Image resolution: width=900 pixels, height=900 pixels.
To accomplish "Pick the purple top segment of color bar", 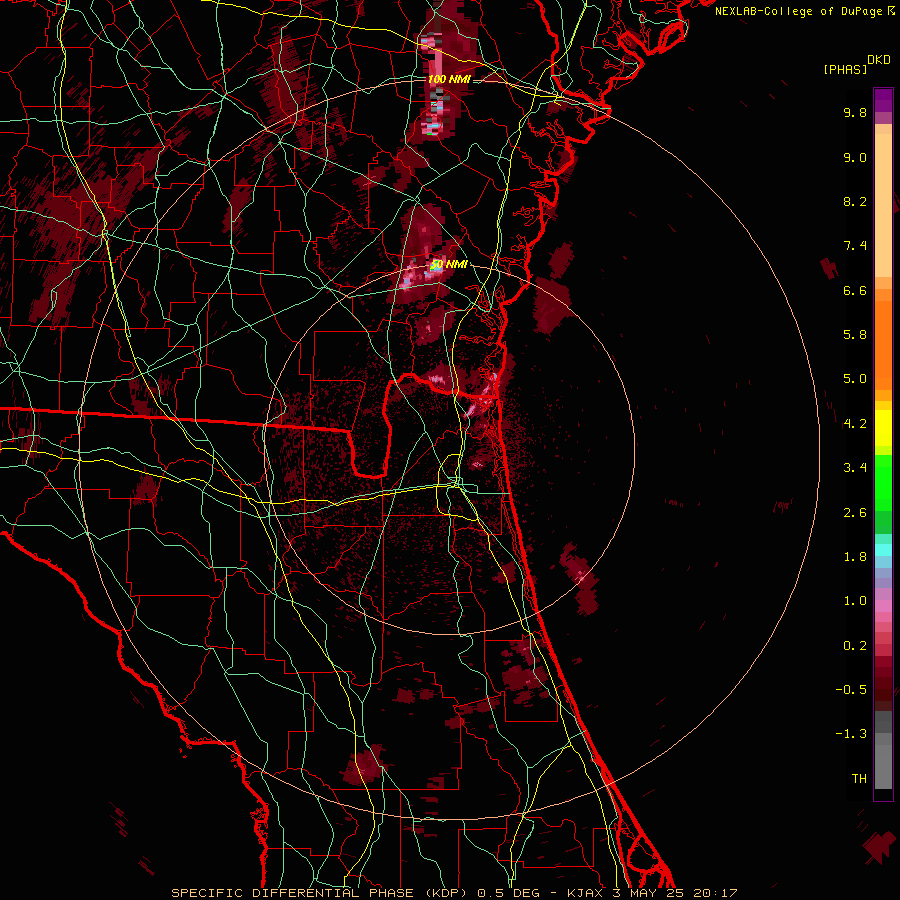I will 883,100.
